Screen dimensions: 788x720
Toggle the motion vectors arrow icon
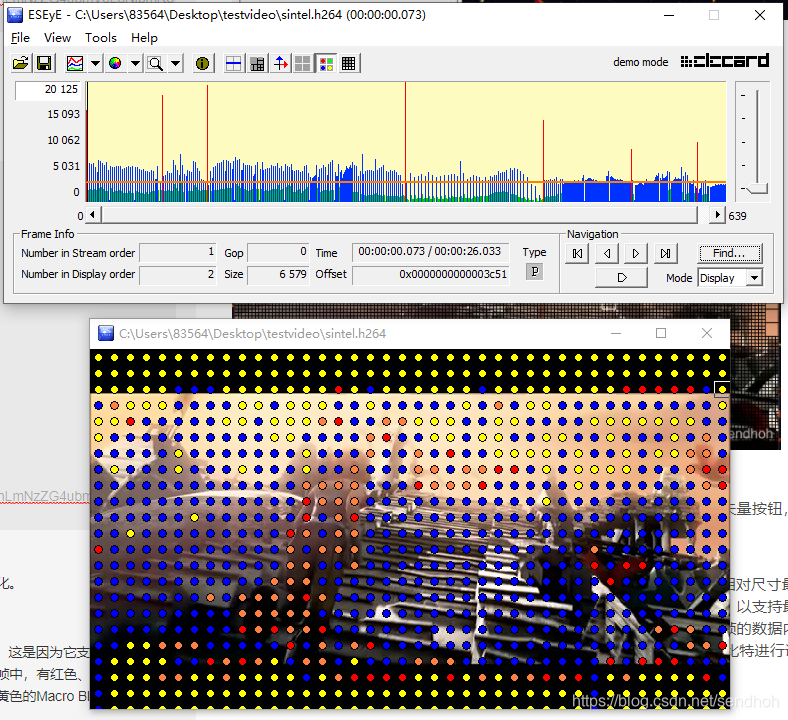(281, 63)
